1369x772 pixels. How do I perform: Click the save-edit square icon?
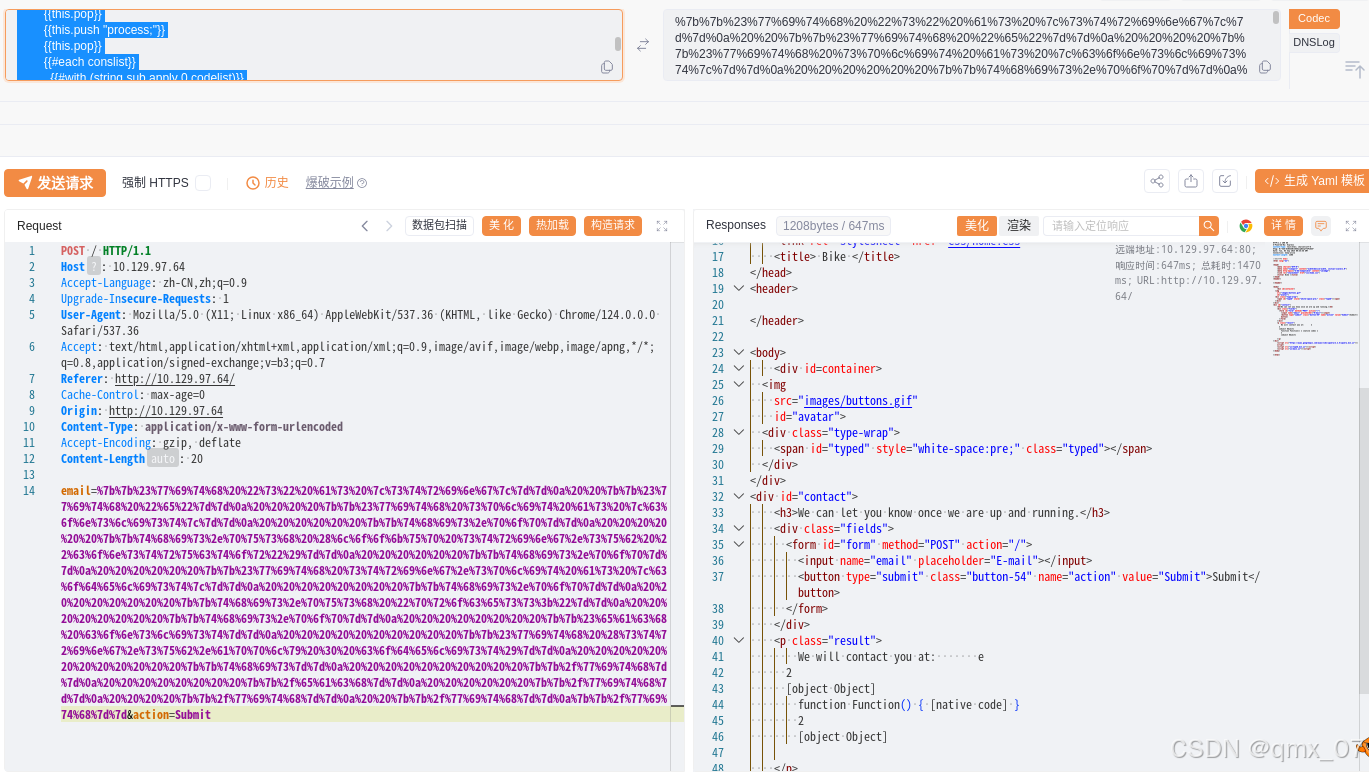pyautogui.click(x=1224, y=181)
